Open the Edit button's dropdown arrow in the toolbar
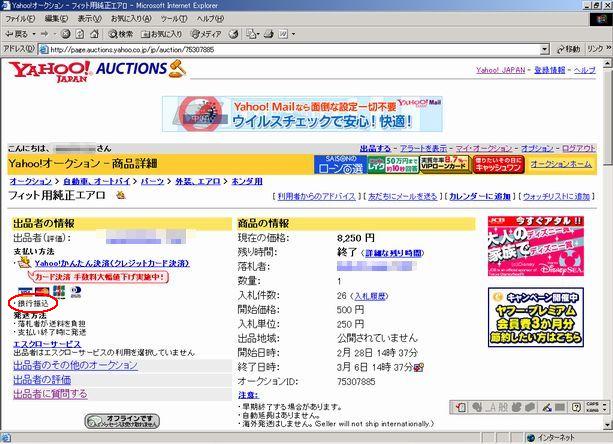 293,34
